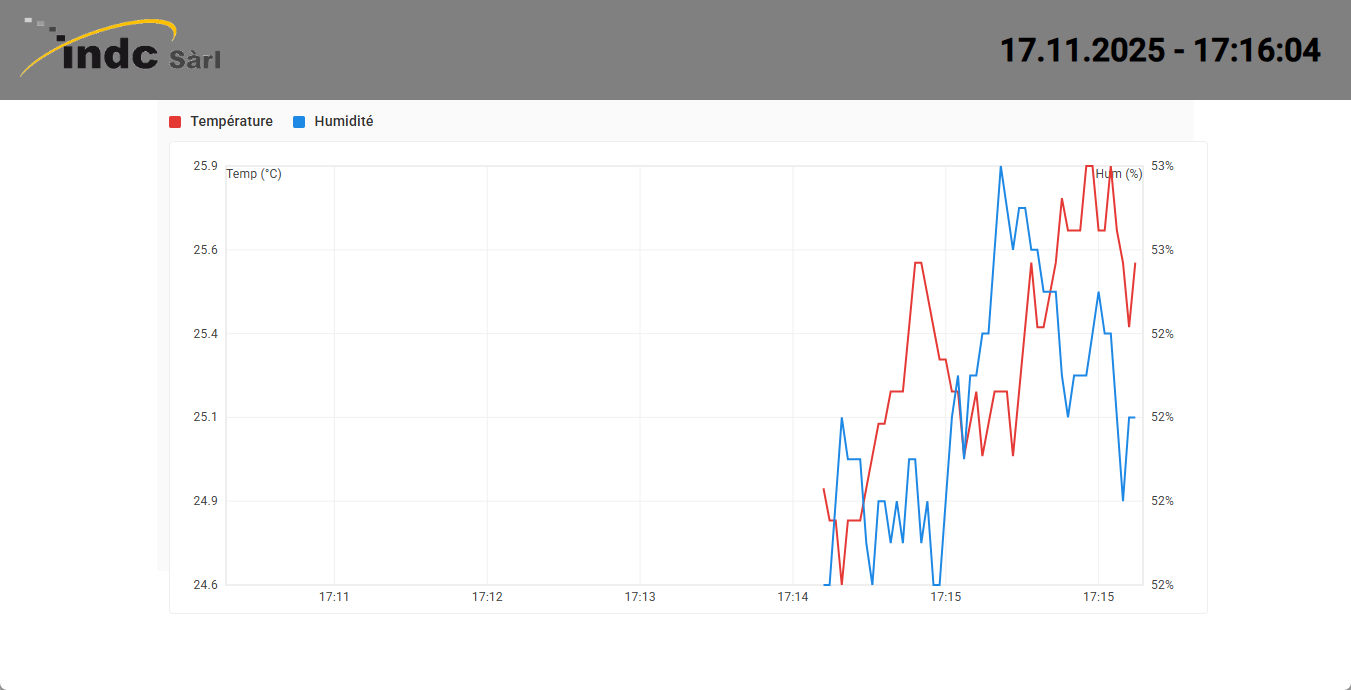Select the Temp (°C) axis title
1351x690 pixels.
(254, 174)
